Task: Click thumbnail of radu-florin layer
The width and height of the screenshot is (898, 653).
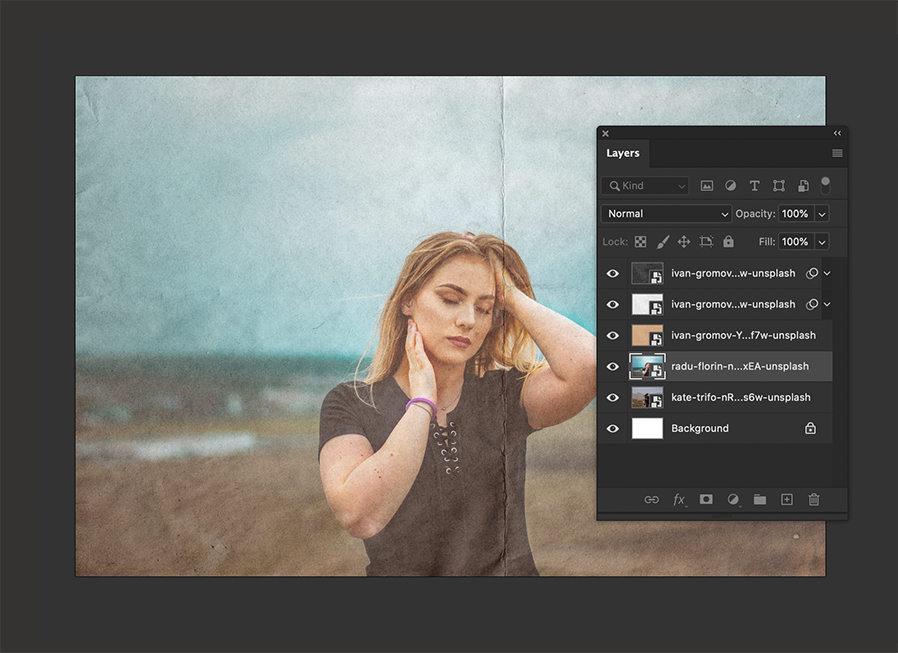Action: pyautogui.click(x=647, y=366)
